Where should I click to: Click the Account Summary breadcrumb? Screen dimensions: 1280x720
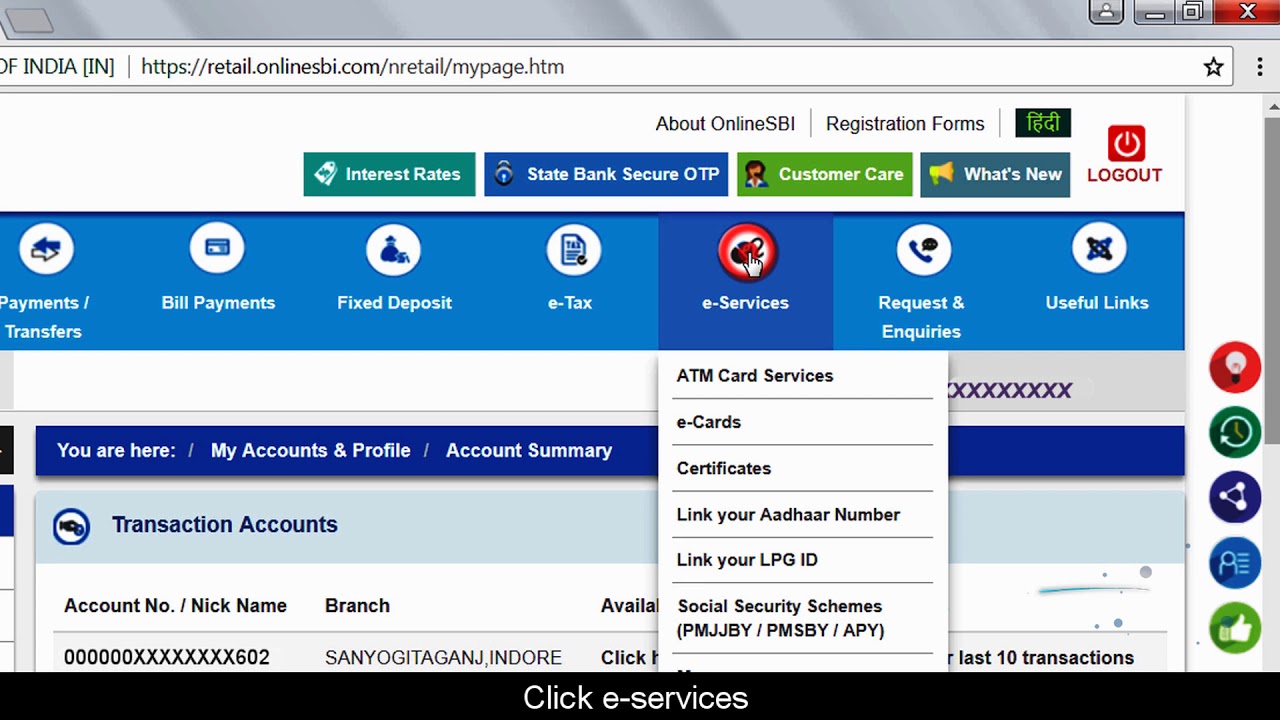pos(529,450)
